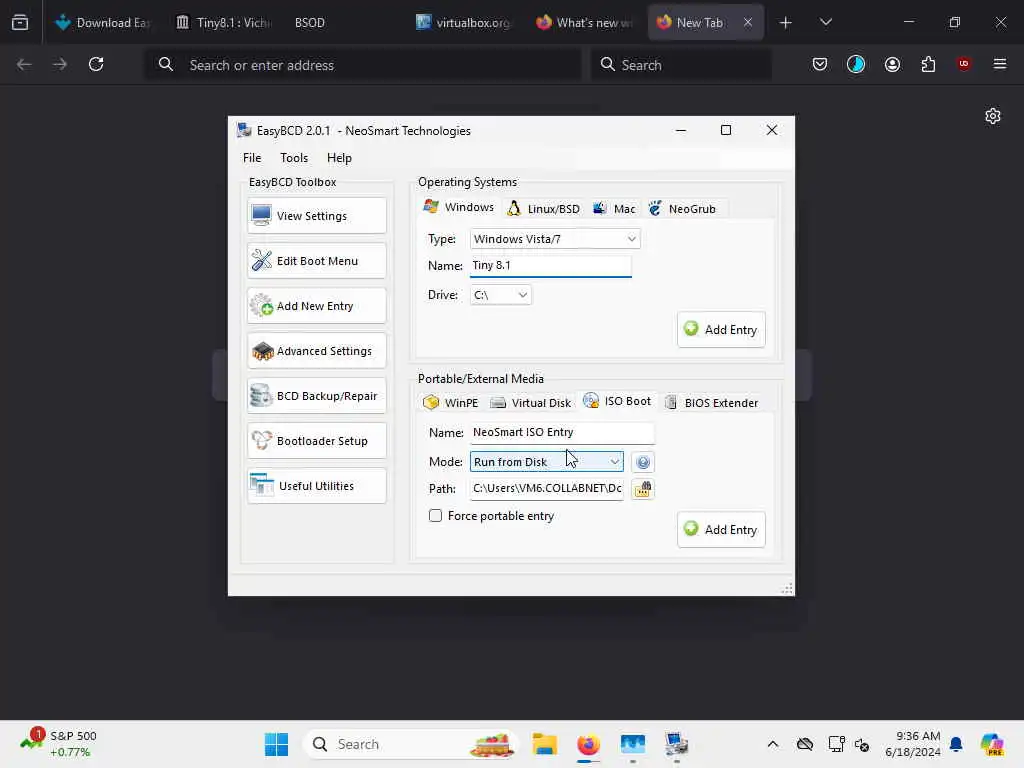1024x768 pixels.
Task: Open New Tab personalize gear icon
Action: click(993, 116)
